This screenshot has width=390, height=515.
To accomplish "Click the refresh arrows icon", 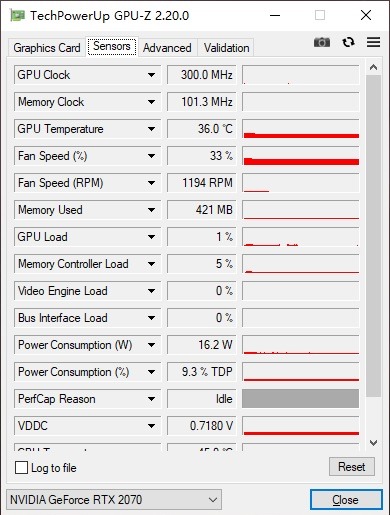I will [348, 42].
